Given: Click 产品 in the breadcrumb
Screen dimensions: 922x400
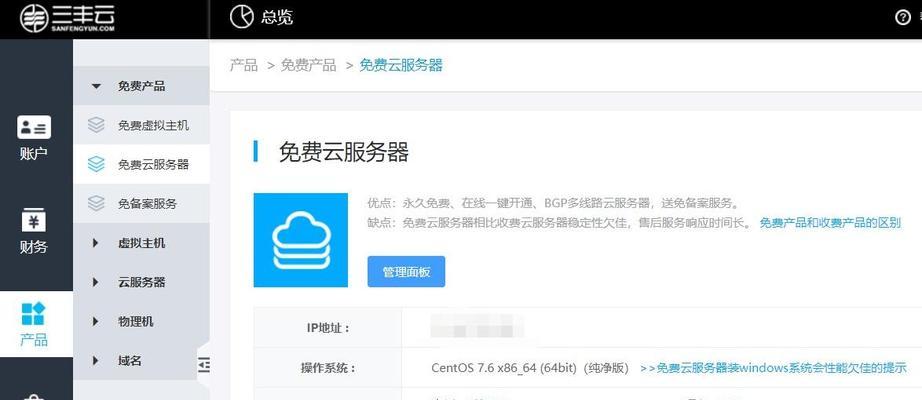Looking at the screenshot, I should tap(243, 65).
